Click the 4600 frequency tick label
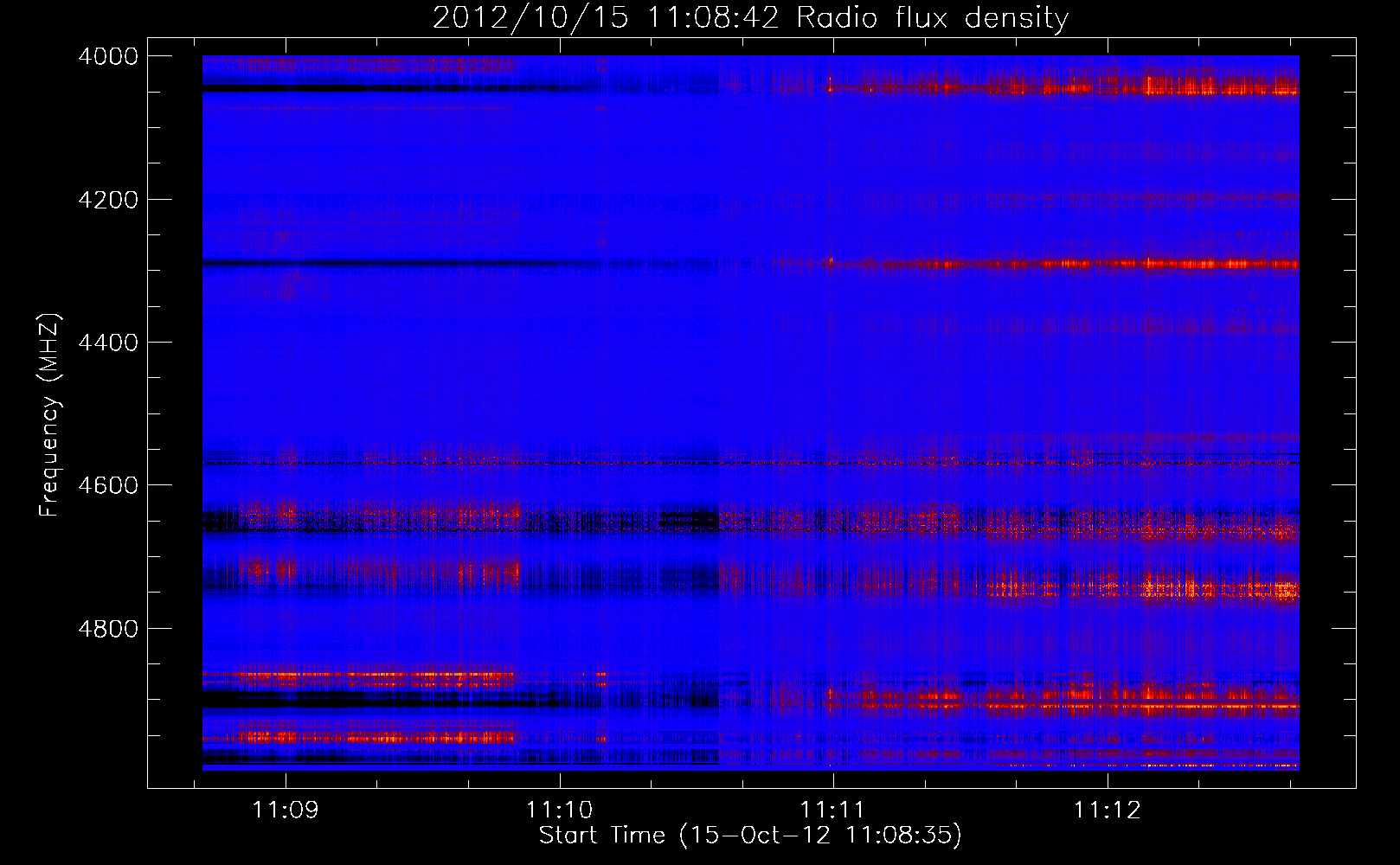The width and height of the screenshot is (1400, 865). point(107,485)
